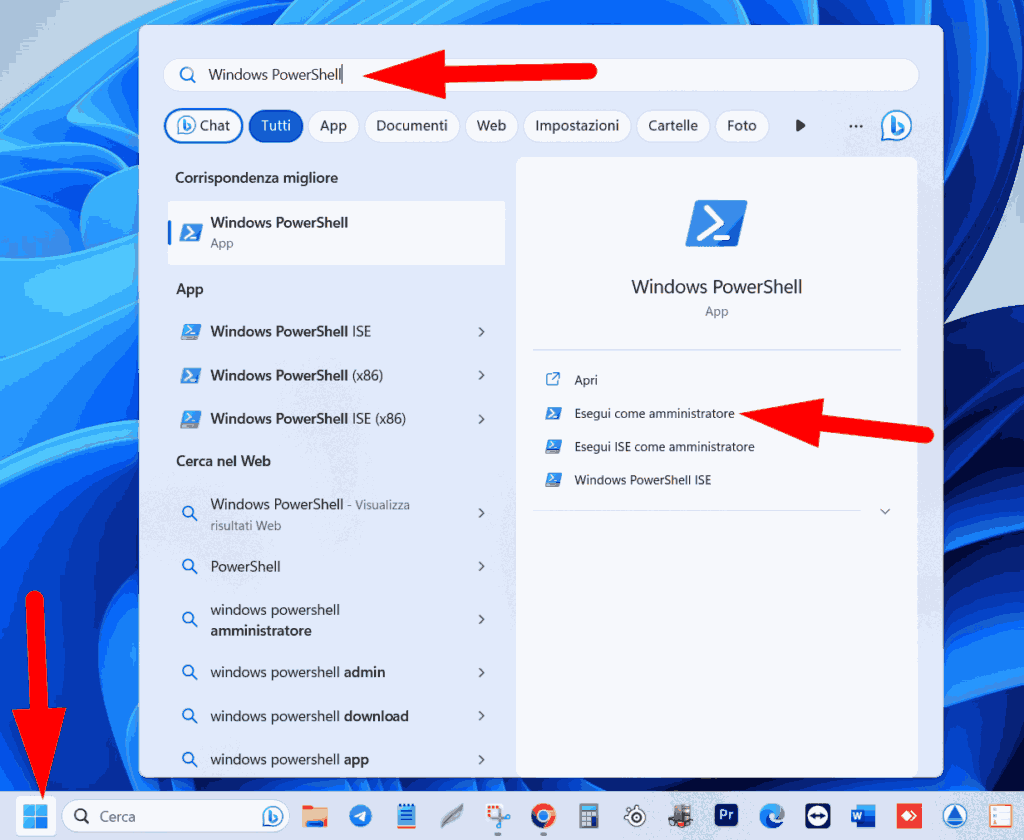
Task: Select the Windows PowerShell ISE (x86) result
Action: tap(336, 419)
